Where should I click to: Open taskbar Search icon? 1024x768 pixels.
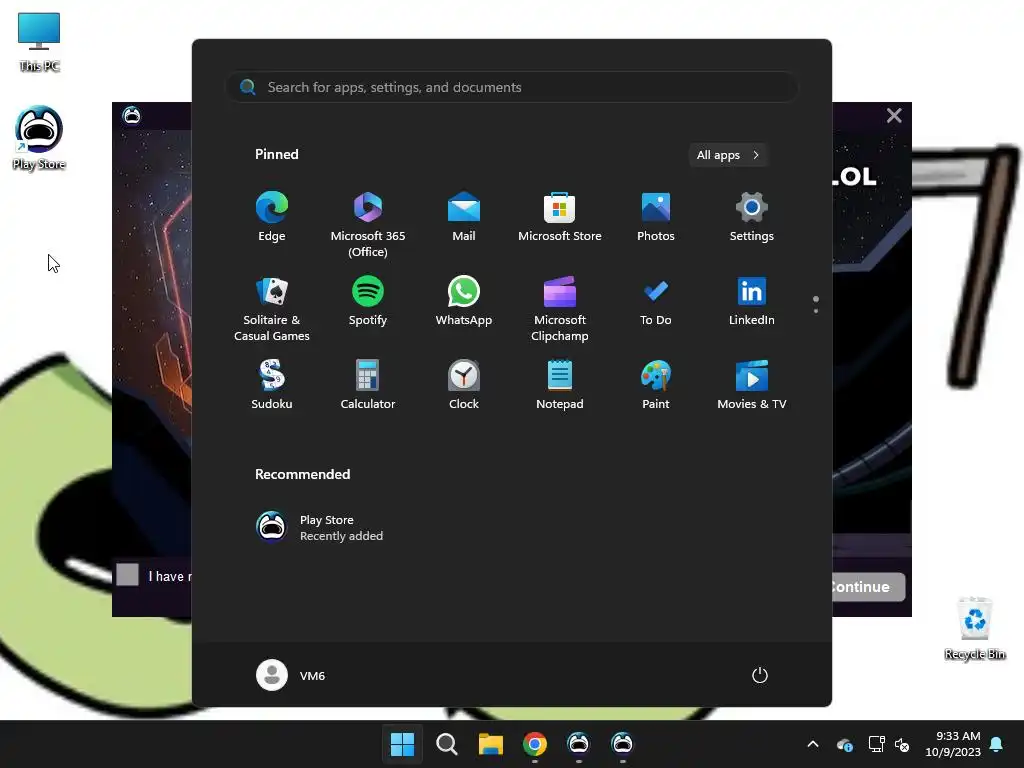point(447,744)
